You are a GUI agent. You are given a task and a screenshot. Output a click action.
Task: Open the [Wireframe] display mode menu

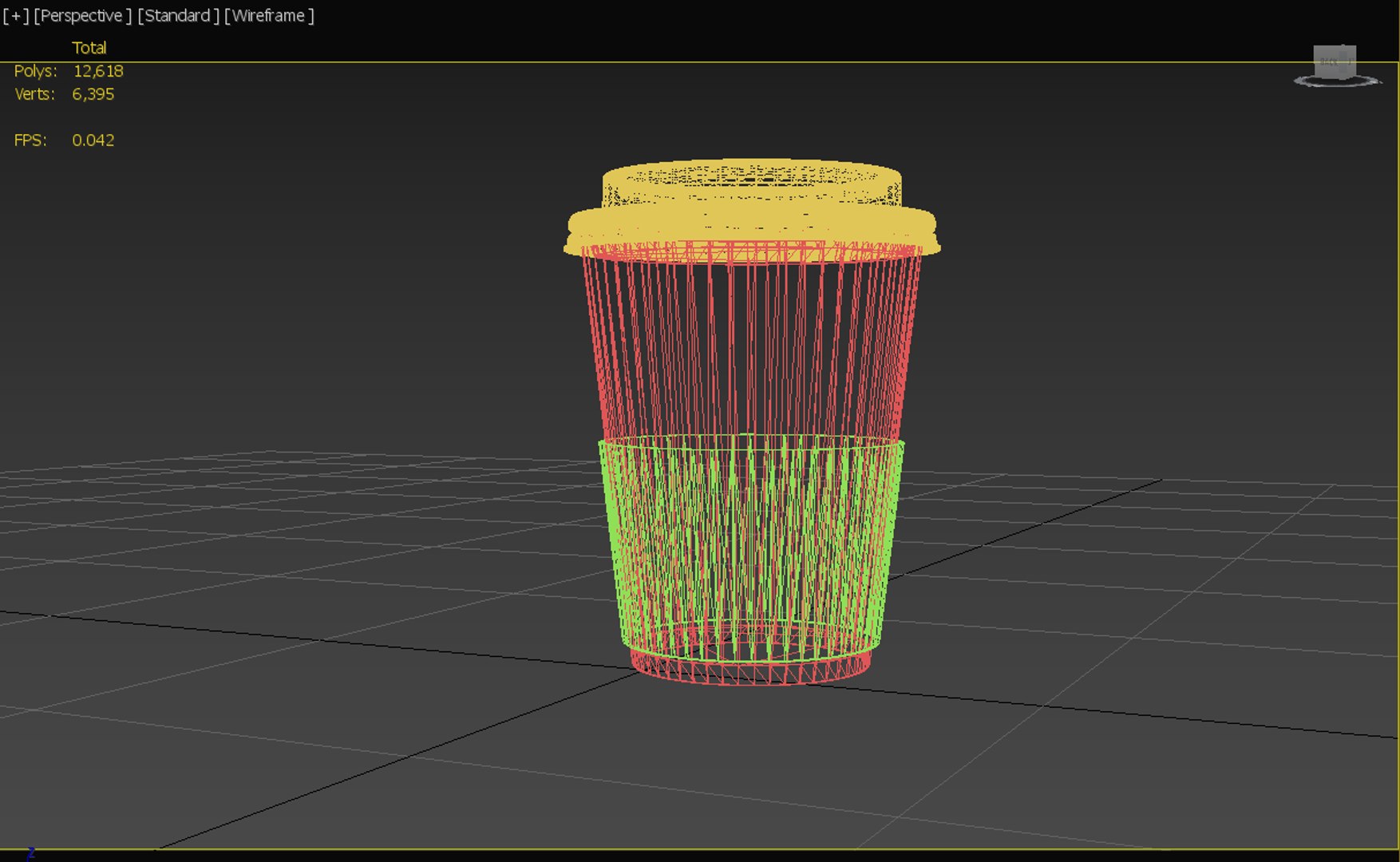tap(269, 16)
